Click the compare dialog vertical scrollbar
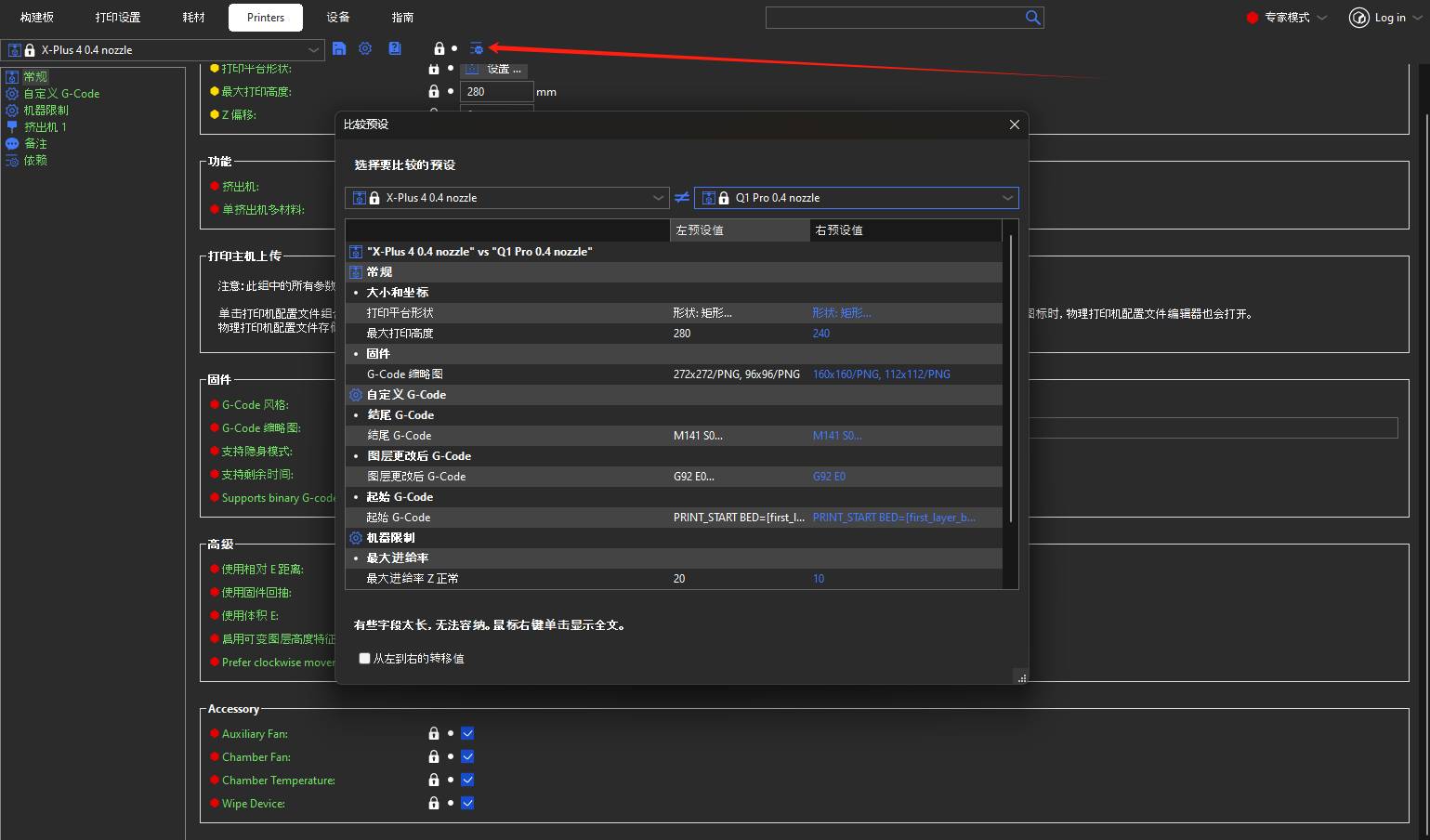 [1010, 379]
